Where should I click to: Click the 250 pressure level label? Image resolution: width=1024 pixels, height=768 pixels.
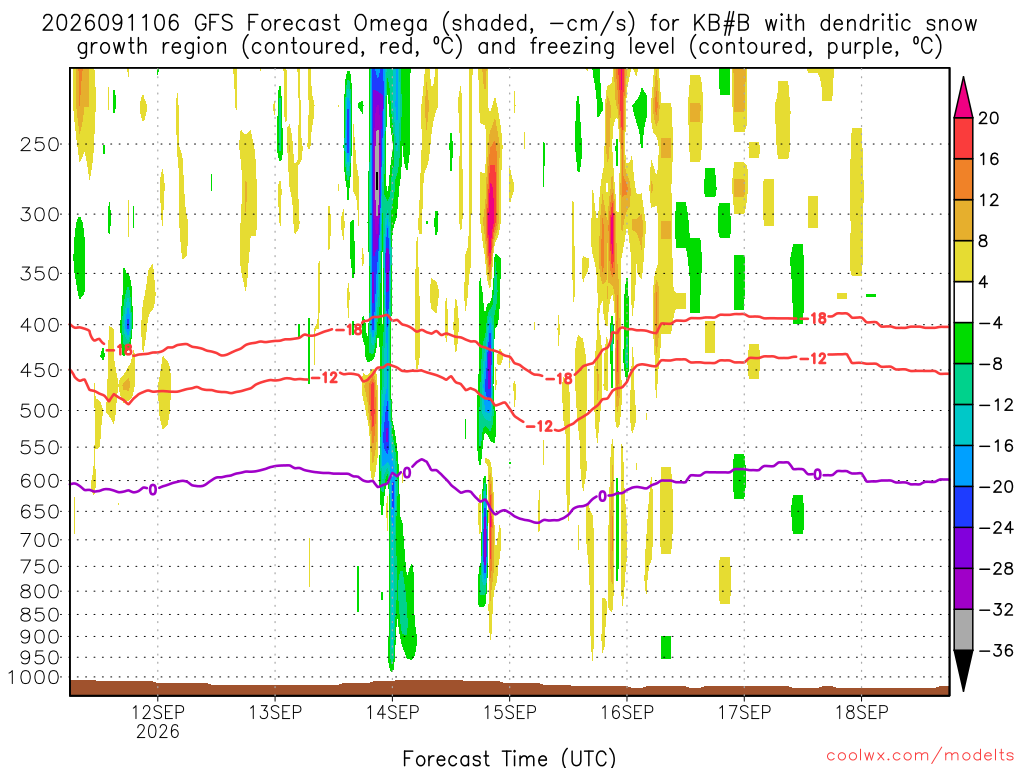point(40,144)
